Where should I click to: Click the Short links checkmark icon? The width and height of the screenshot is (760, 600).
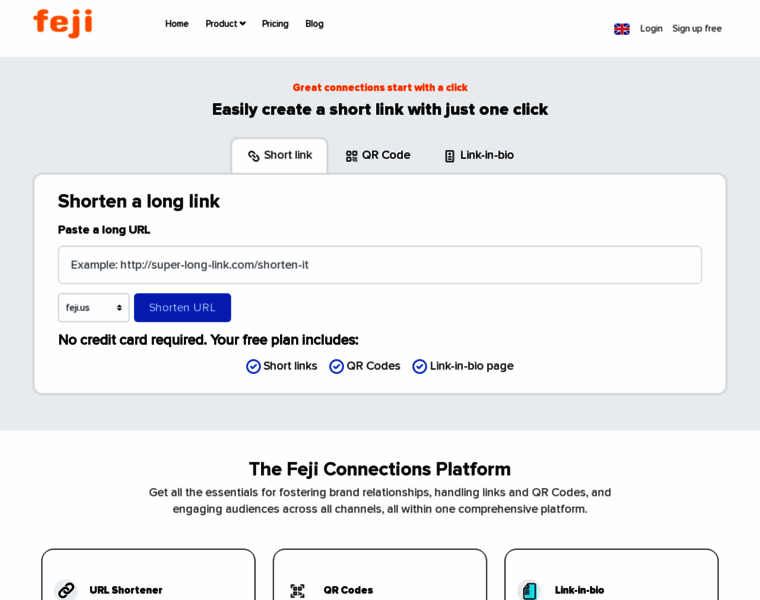coord(254,366)
